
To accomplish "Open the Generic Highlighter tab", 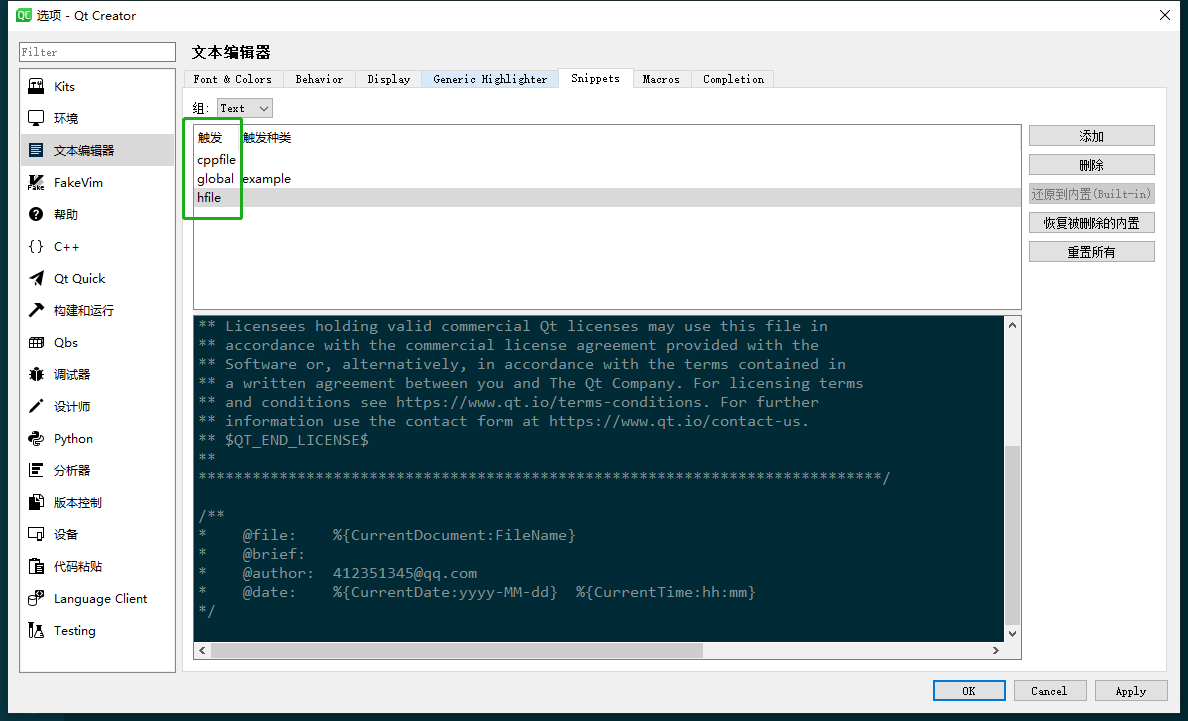I will [490, 79].
